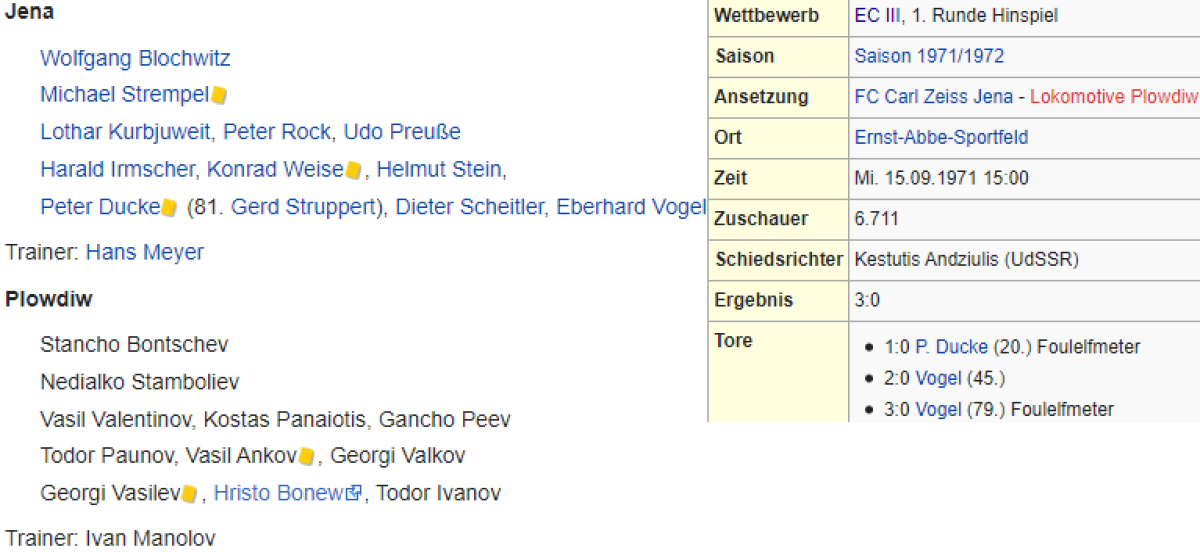Open trainer Hans Meyer link
Image resolution: width=1200 pixels, height=552 pixels.
pos(144,252)
